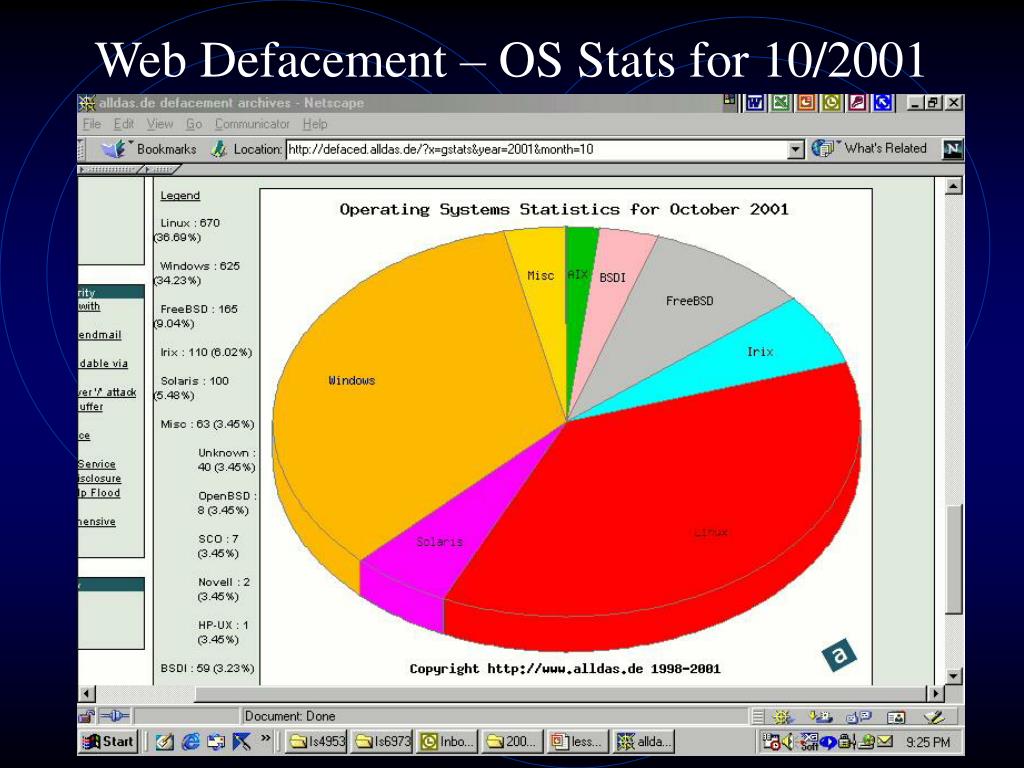Switch to the ls6973 taskbar window
The width and height of the screenshot is (1024, 768).
tap(382, 741)
